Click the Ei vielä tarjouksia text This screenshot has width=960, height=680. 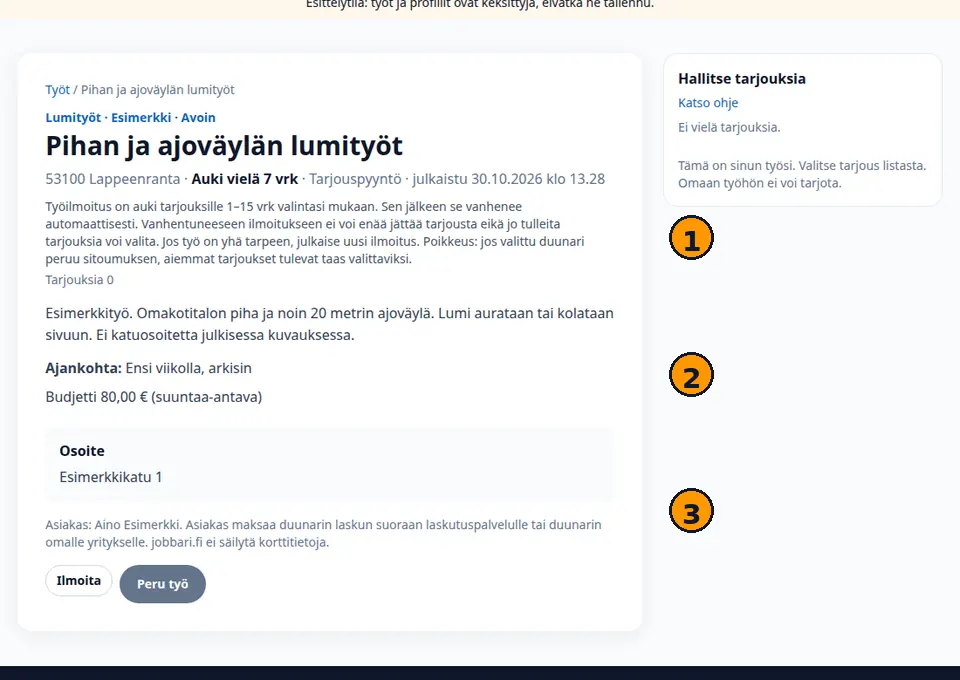(729, 127)
